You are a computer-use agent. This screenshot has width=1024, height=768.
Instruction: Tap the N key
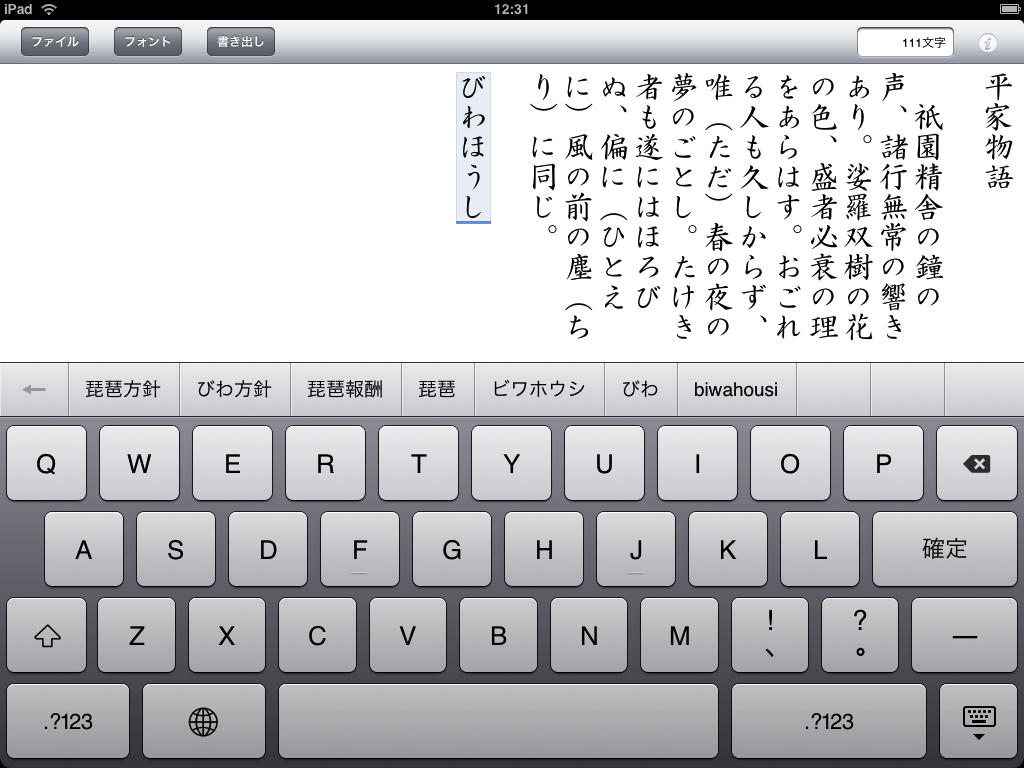coord(589,635)
